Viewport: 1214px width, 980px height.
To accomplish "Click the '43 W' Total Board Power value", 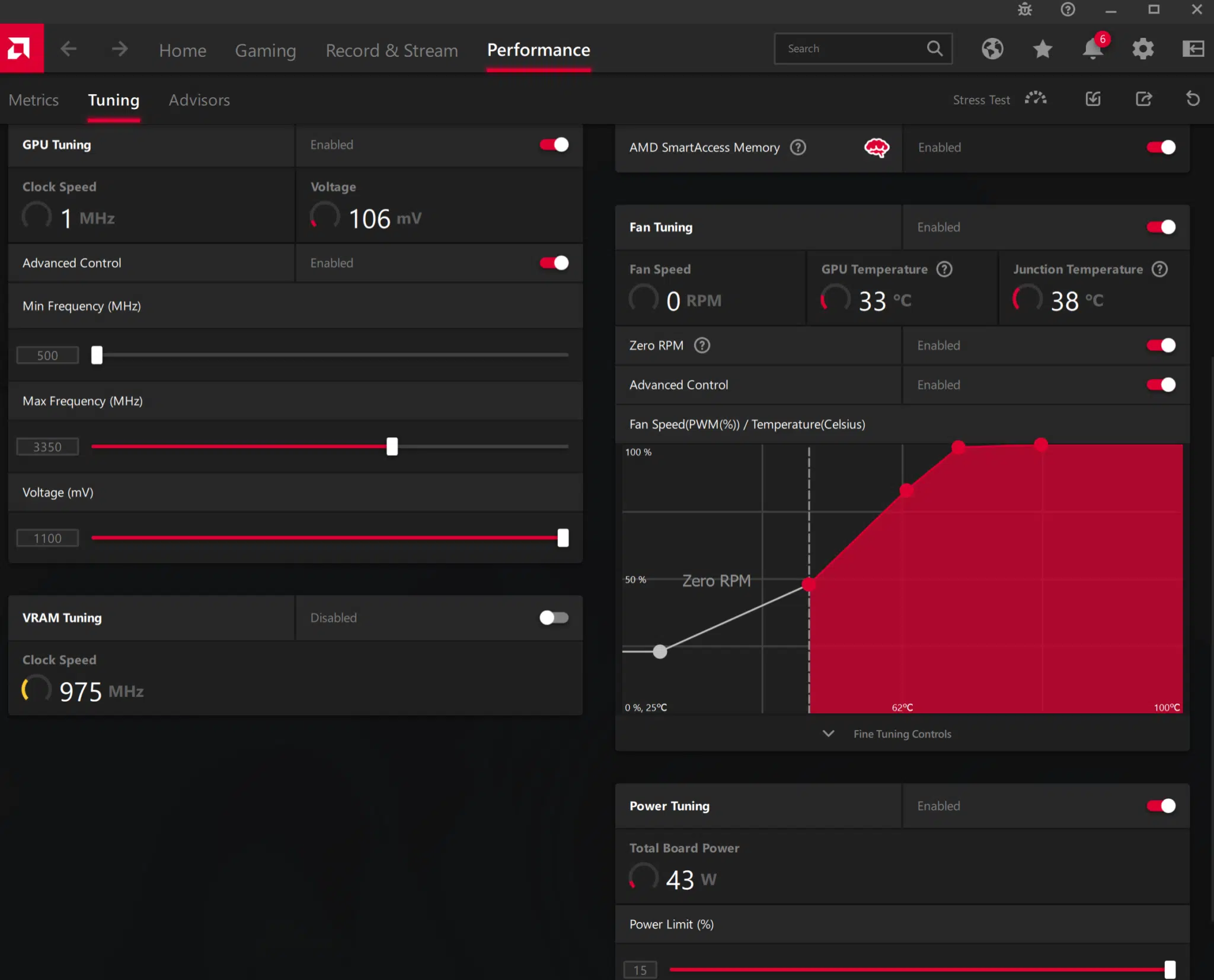I will [691, 879].
